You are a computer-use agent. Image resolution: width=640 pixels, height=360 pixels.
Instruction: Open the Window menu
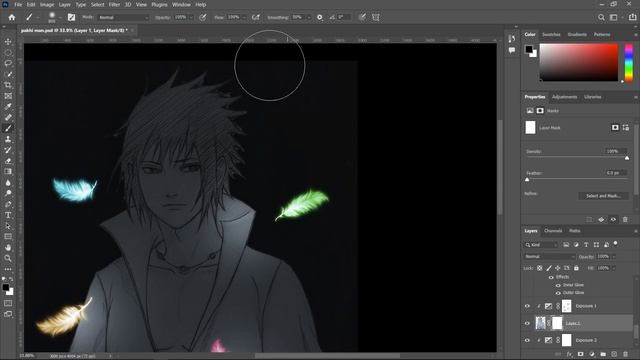[x=181, y=4]
